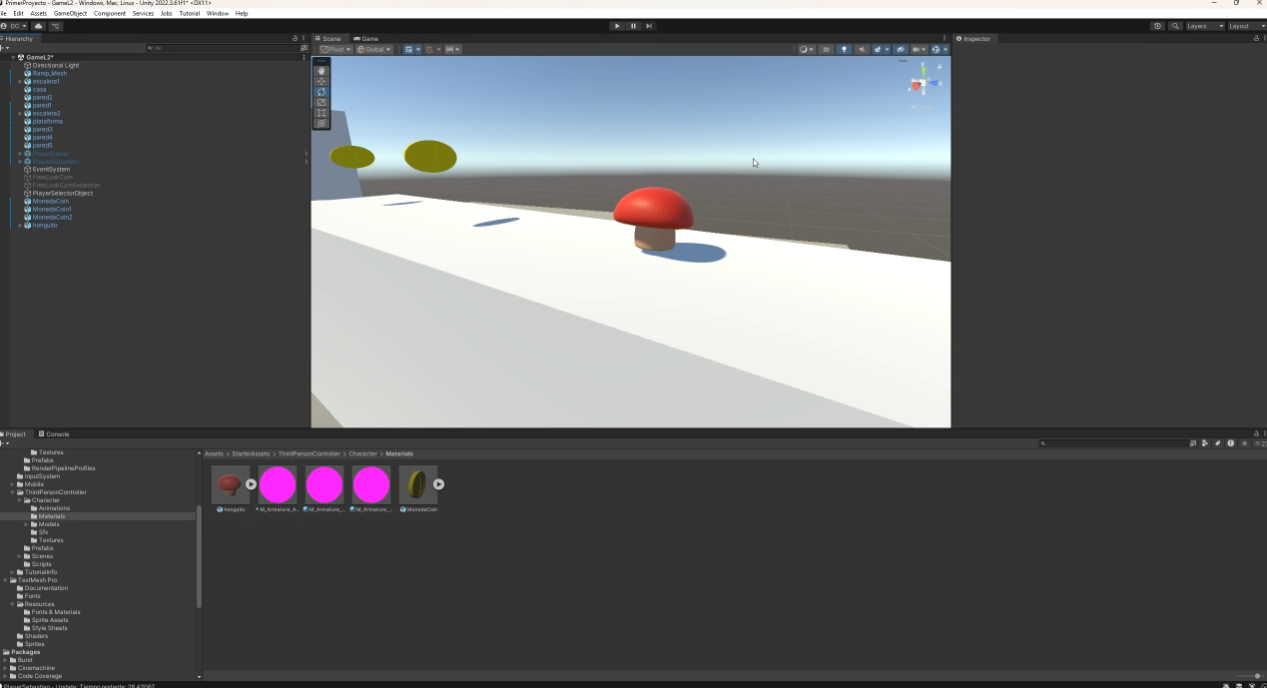Select the Transform tool in scene toolbar

click(321, 123)
